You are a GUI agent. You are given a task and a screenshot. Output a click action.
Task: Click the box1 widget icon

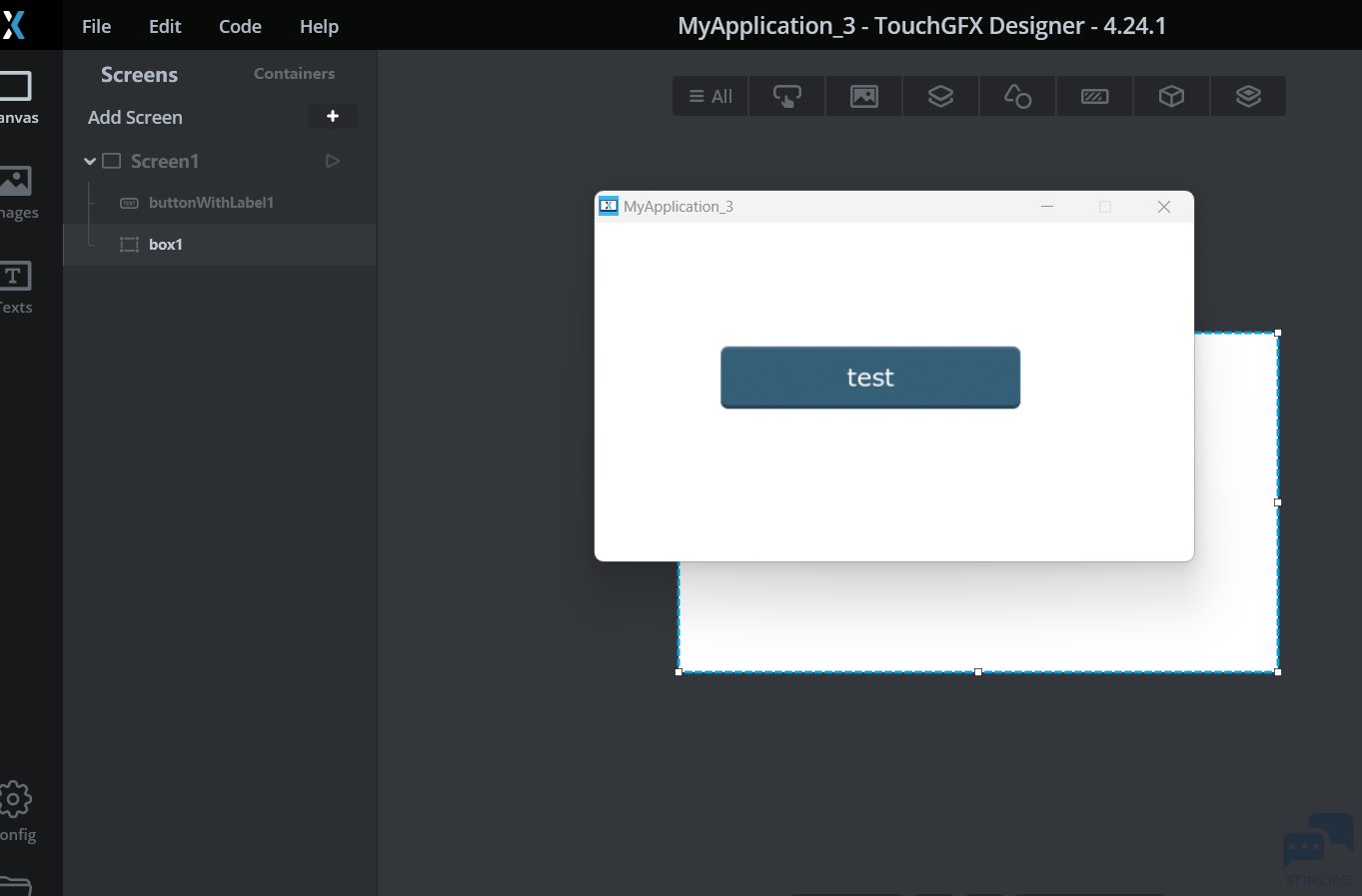pyautogui.click(x=129, y=245)
